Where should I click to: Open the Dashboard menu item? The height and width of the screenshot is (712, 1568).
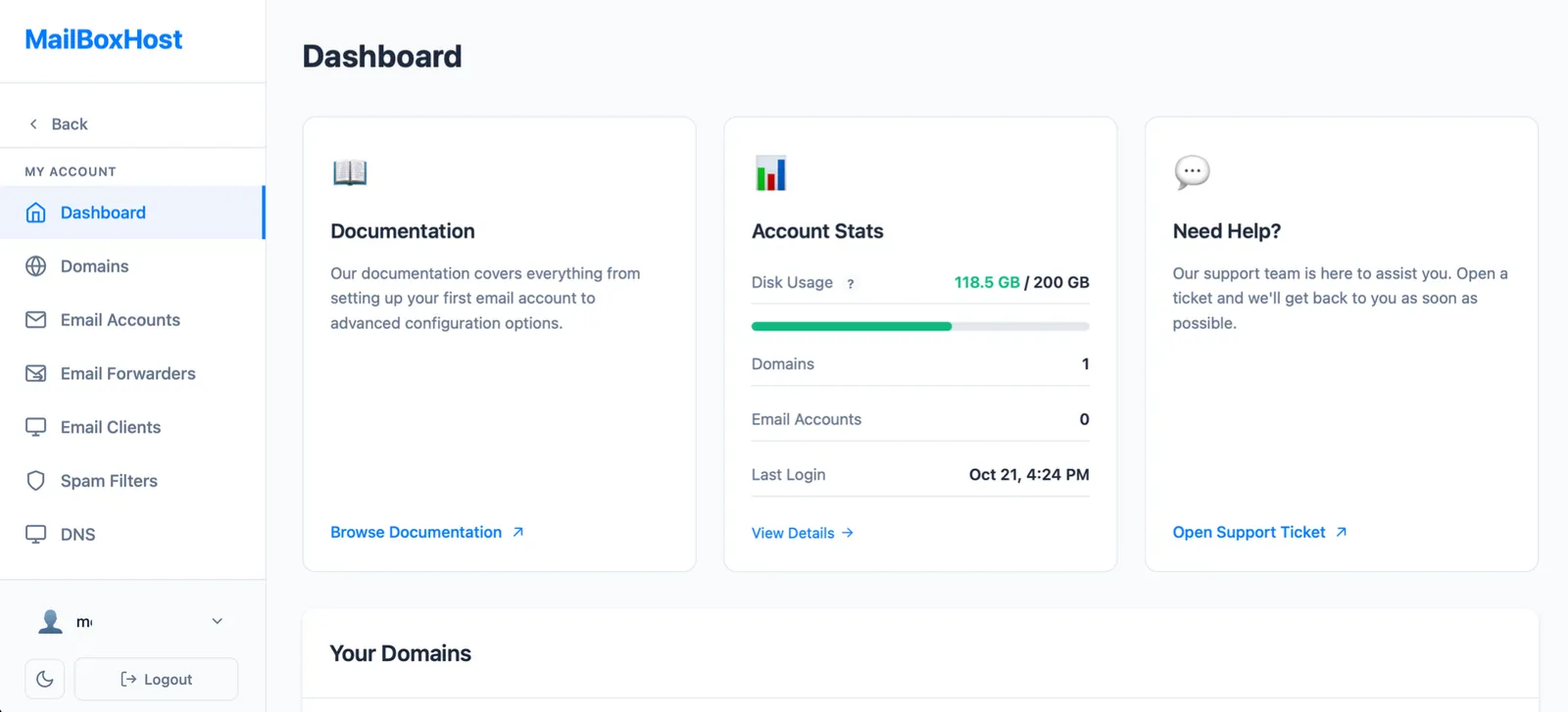132,213
